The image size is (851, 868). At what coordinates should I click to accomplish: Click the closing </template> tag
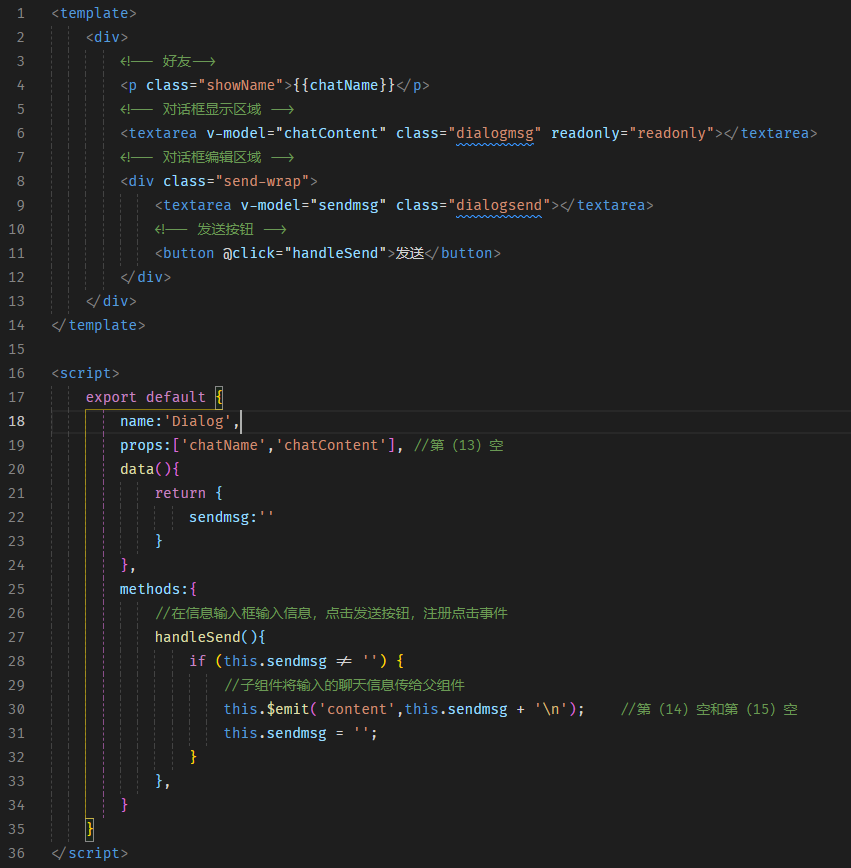pyautogui.click(x=99, y=326)
